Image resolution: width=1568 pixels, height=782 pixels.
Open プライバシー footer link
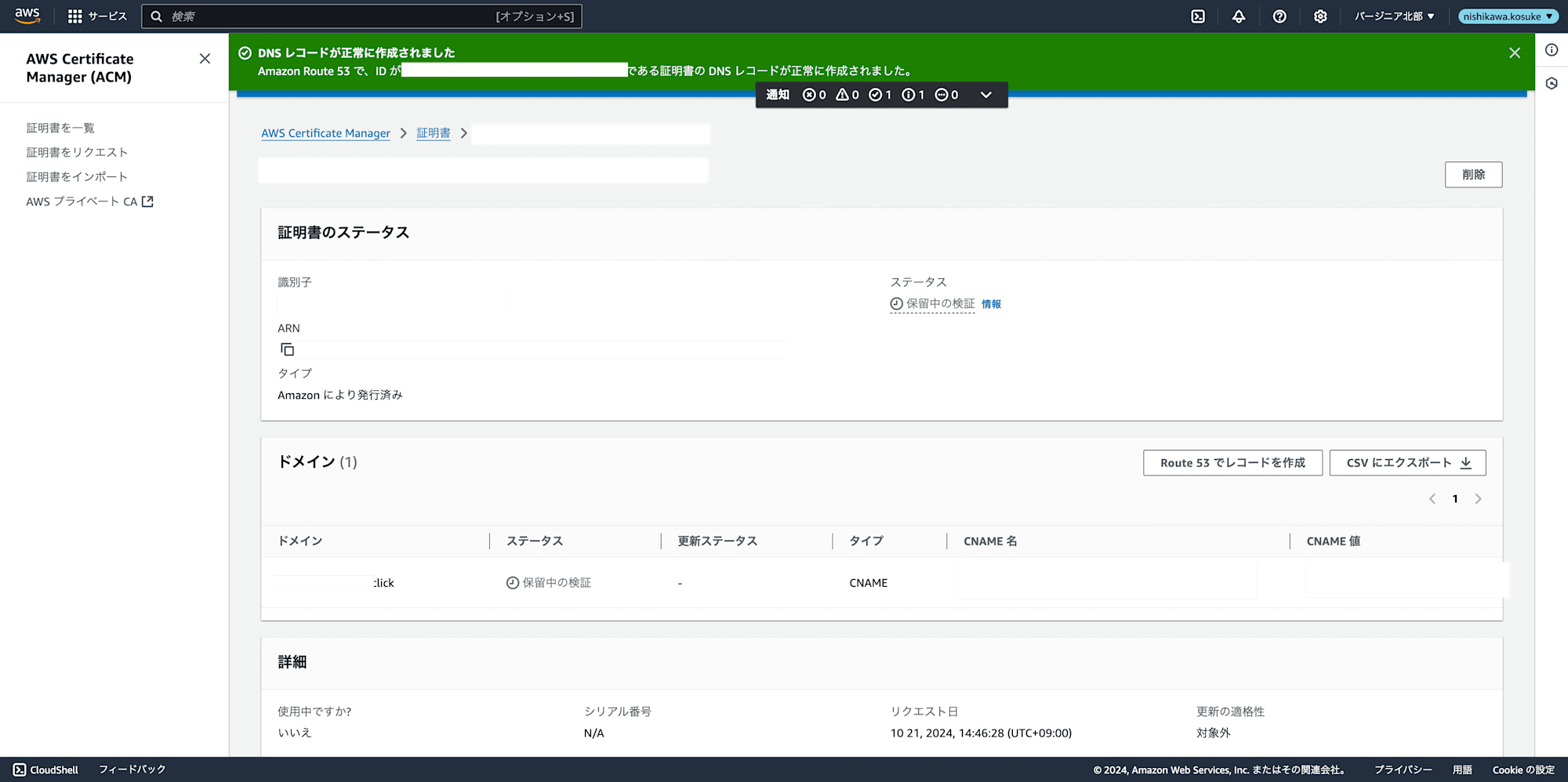point(1403,770)
